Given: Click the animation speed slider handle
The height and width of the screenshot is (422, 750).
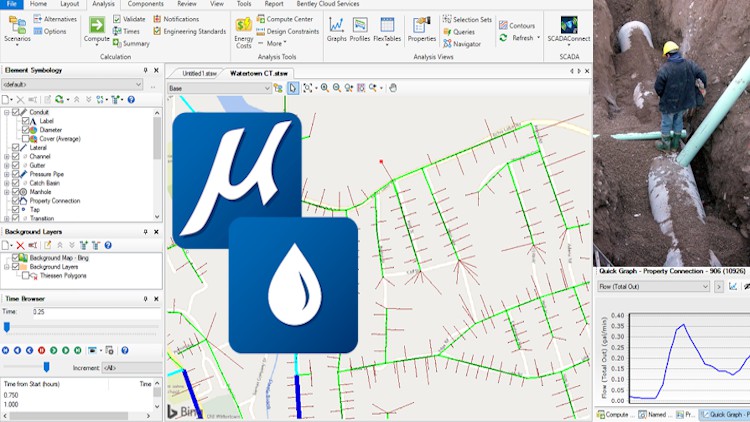Looking at the screenshot, I should pos(46,367).
